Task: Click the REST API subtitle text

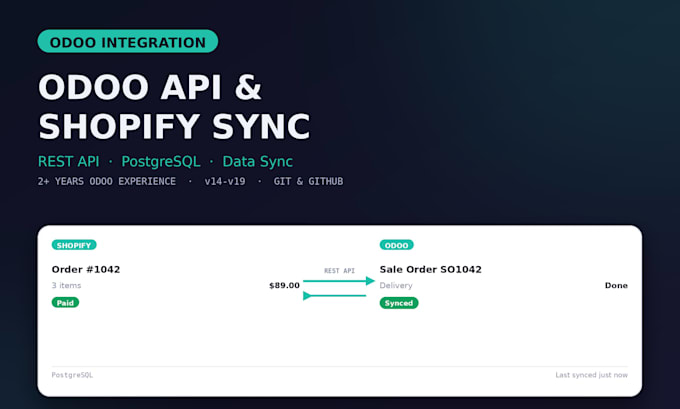Action: (69, 161)
